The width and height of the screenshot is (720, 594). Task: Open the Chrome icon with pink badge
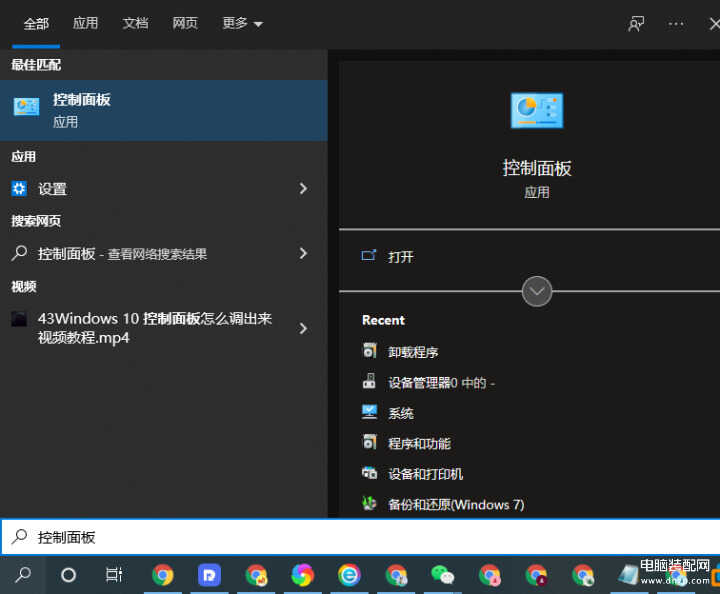click(x=489, y=575)
